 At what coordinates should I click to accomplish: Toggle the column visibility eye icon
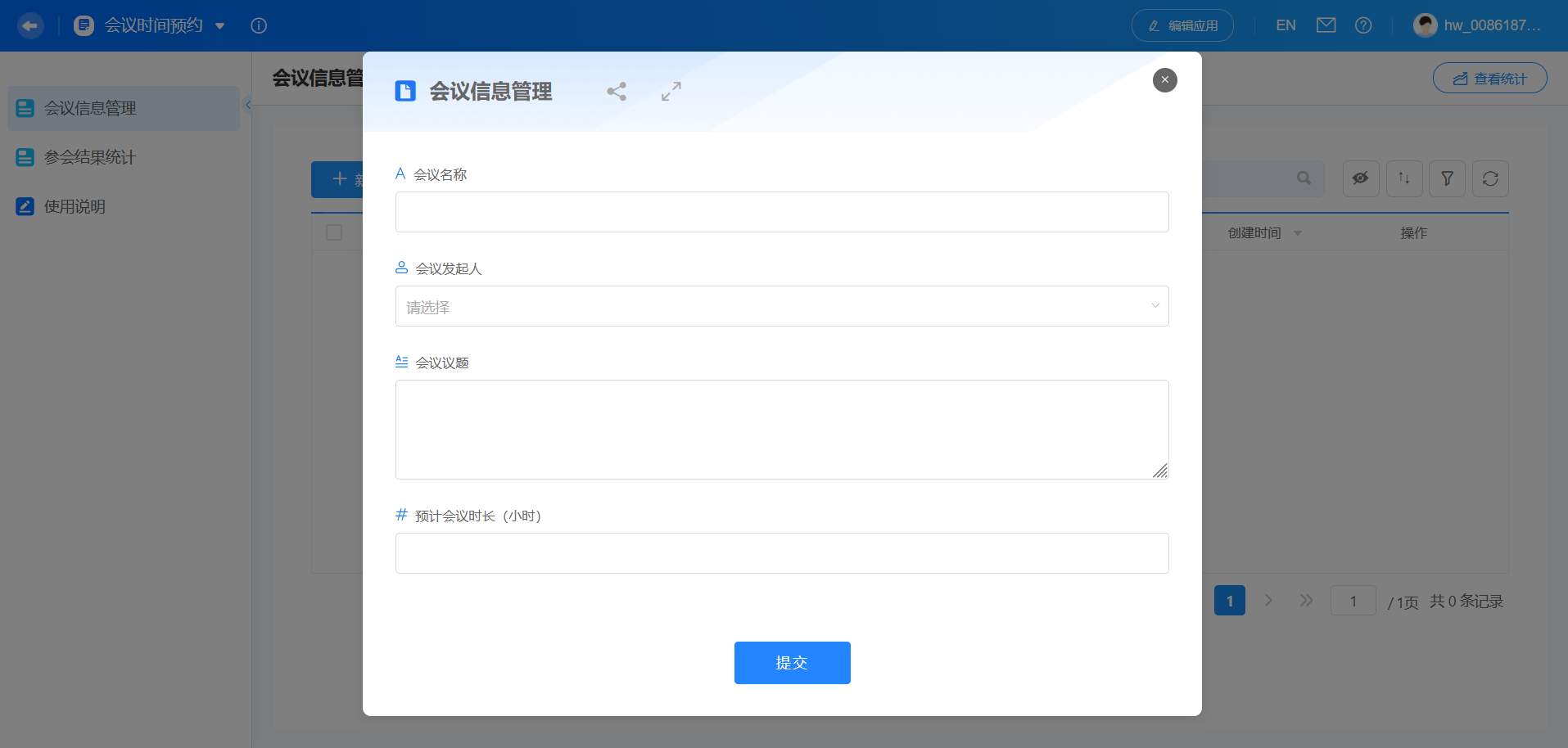click(1361, 178)
